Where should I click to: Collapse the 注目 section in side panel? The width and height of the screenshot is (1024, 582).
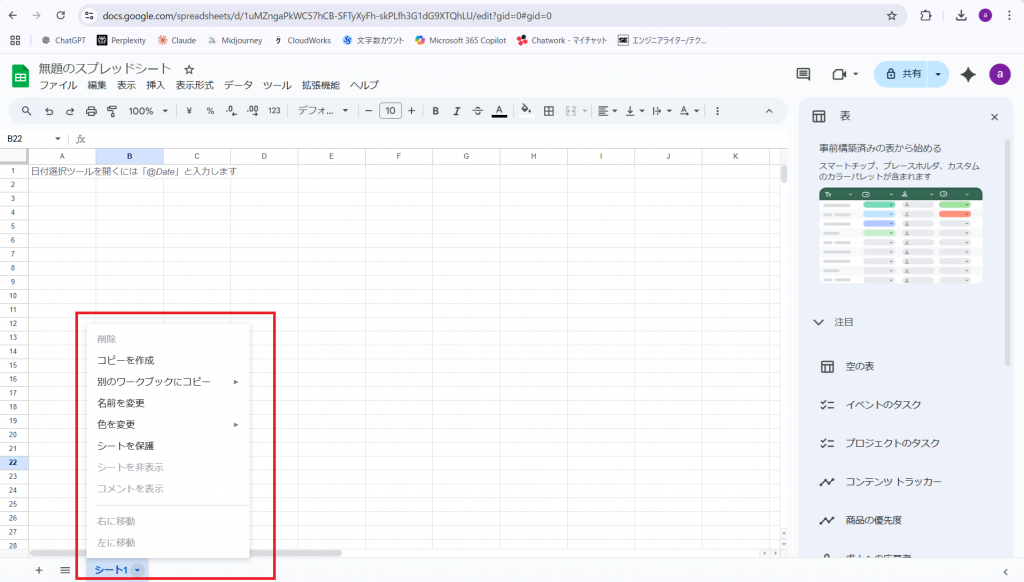coord(819,323)
